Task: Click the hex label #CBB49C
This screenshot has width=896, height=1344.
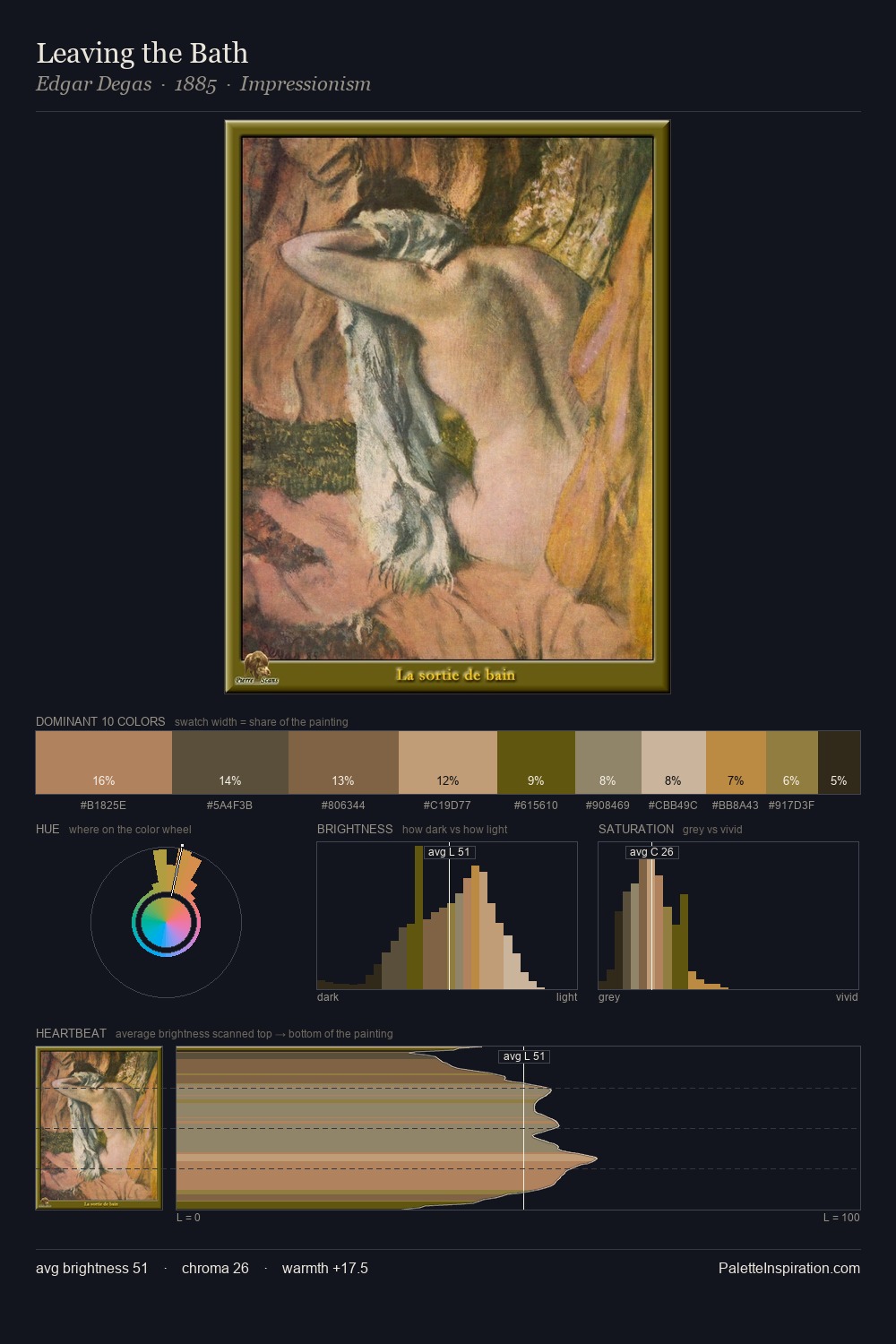Action: [673, 806]
